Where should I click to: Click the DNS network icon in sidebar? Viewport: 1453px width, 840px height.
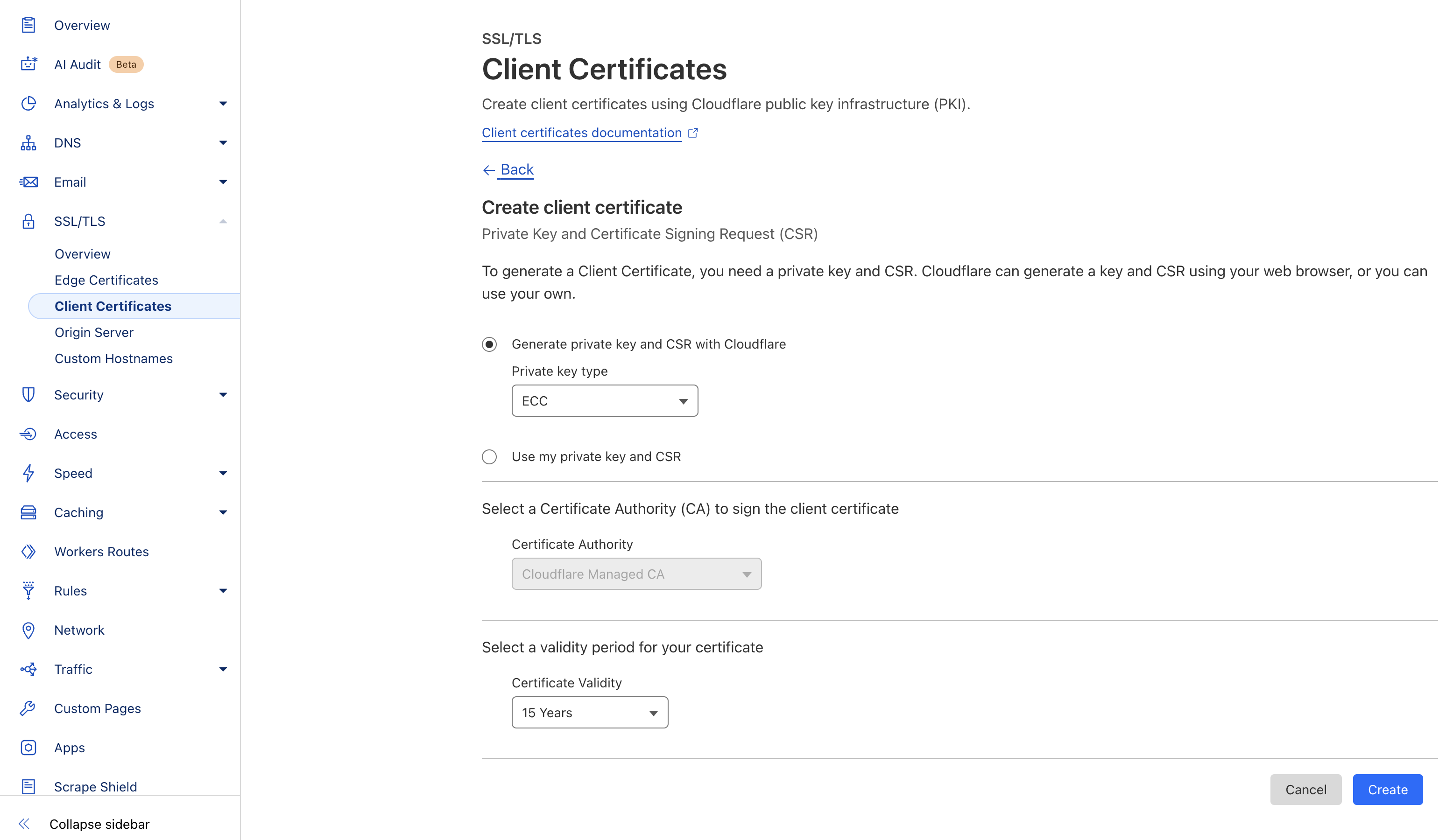28,143
